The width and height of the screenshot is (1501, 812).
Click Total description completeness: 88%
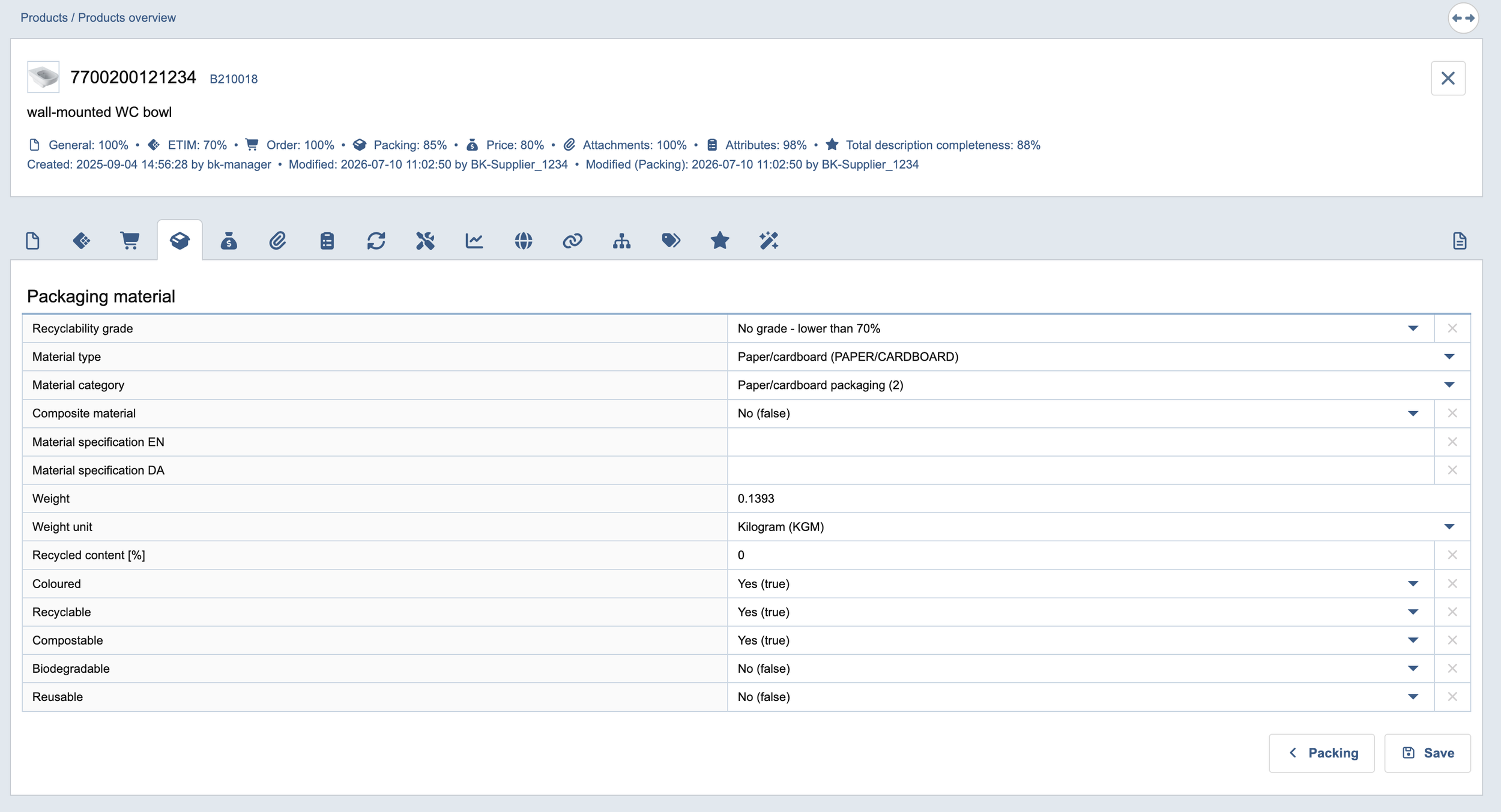[x=933, y=145]
